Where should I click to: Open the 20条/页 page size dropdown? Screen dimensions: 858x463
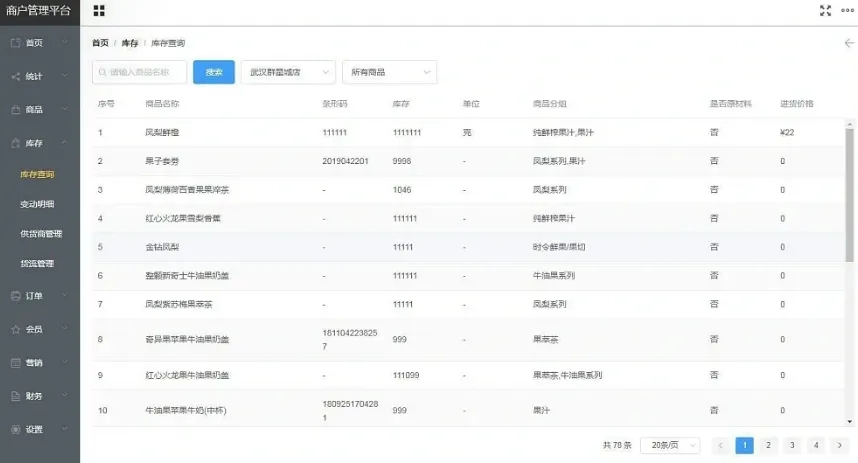(x=670, y=445)
